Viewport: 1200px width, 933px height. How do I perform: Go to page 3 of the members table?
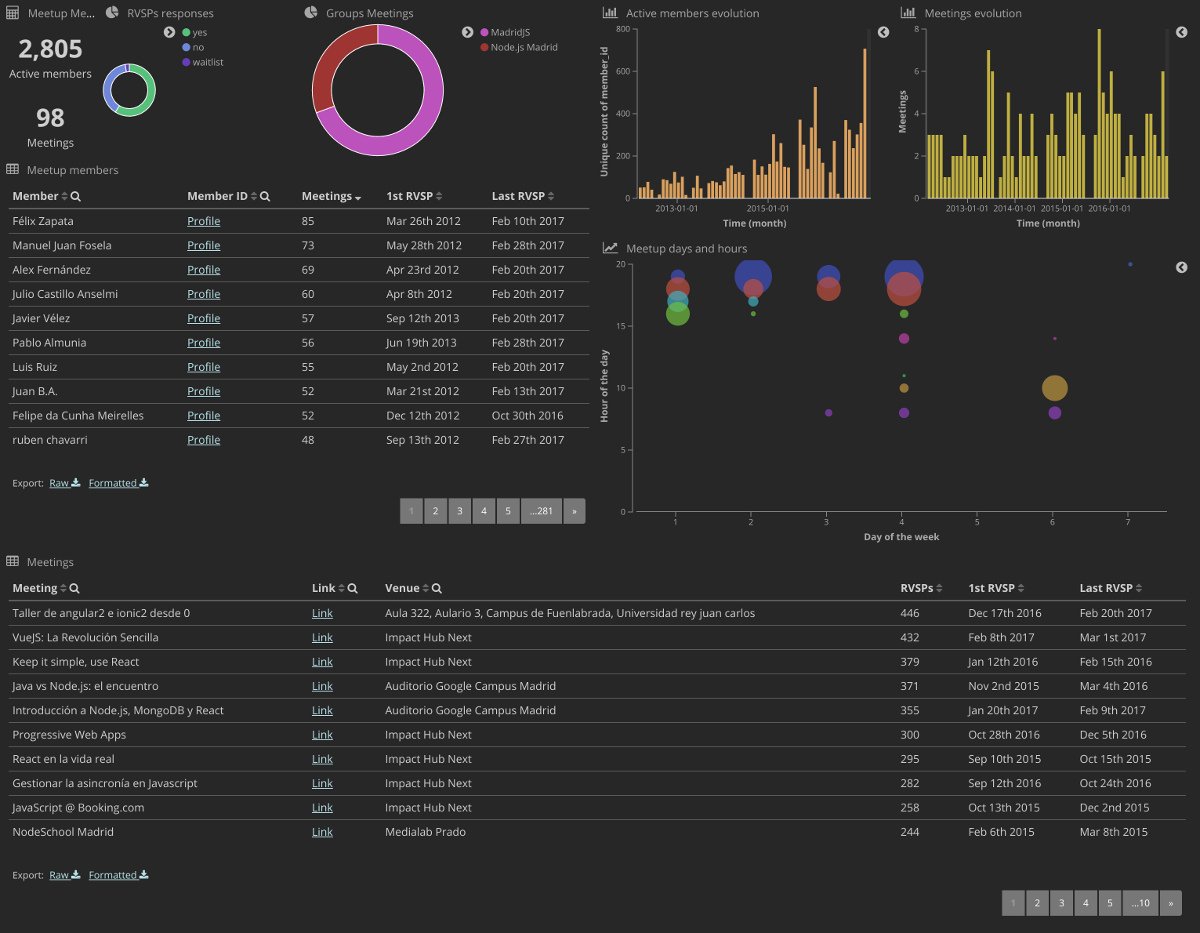pyautogui.click(x=459, y=511)
